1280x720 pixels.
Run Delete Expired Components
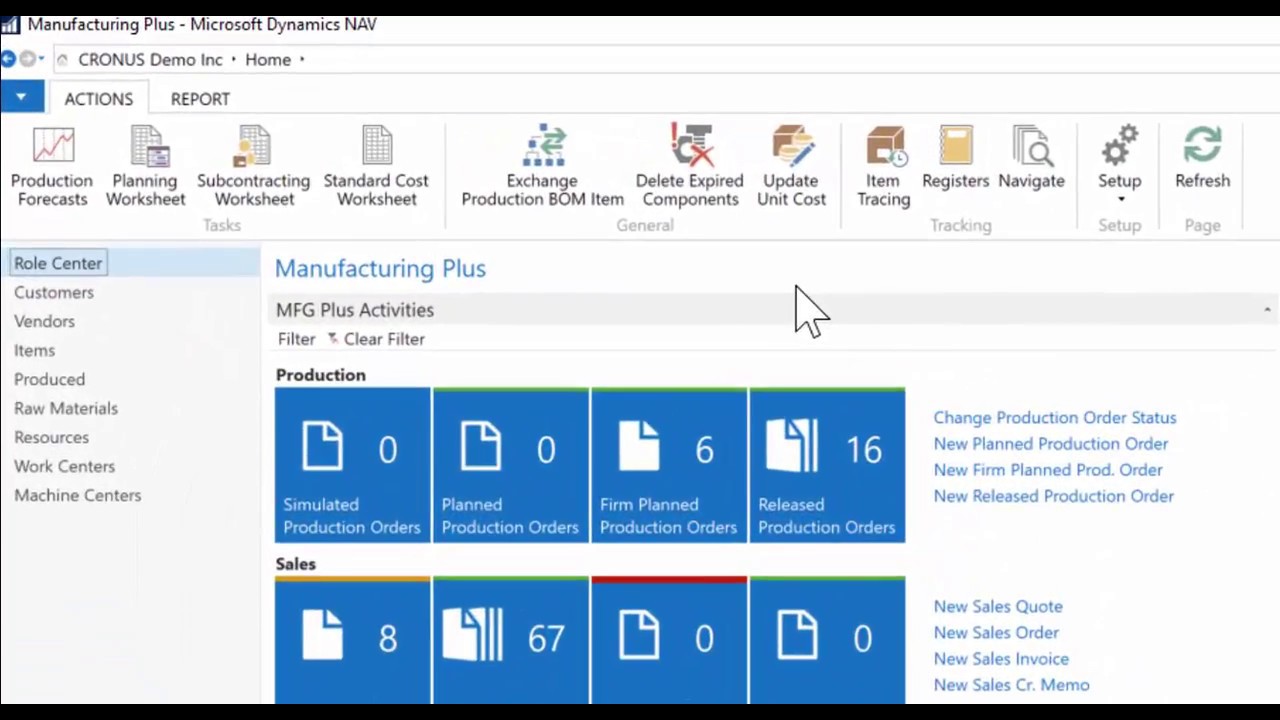coord(690,166)
